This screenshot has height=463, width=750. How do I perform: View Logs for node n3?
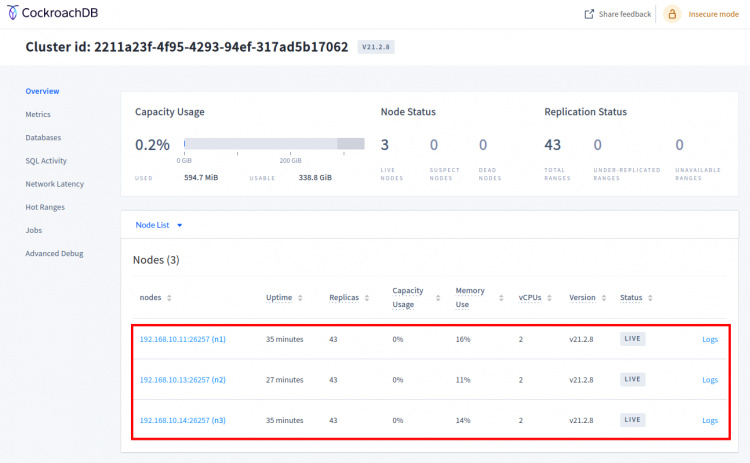(x=709, y=420)
